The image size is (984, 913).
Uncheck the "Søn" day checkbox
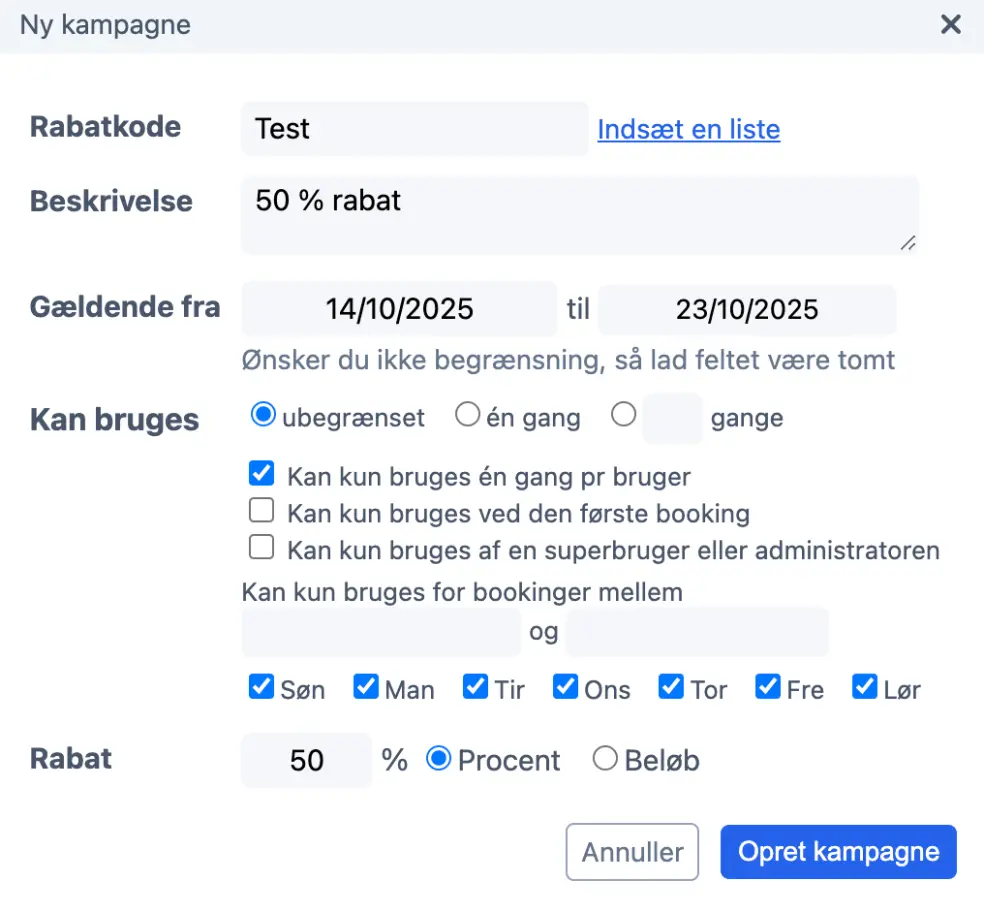pyautogui.click(x=261, y=687)
